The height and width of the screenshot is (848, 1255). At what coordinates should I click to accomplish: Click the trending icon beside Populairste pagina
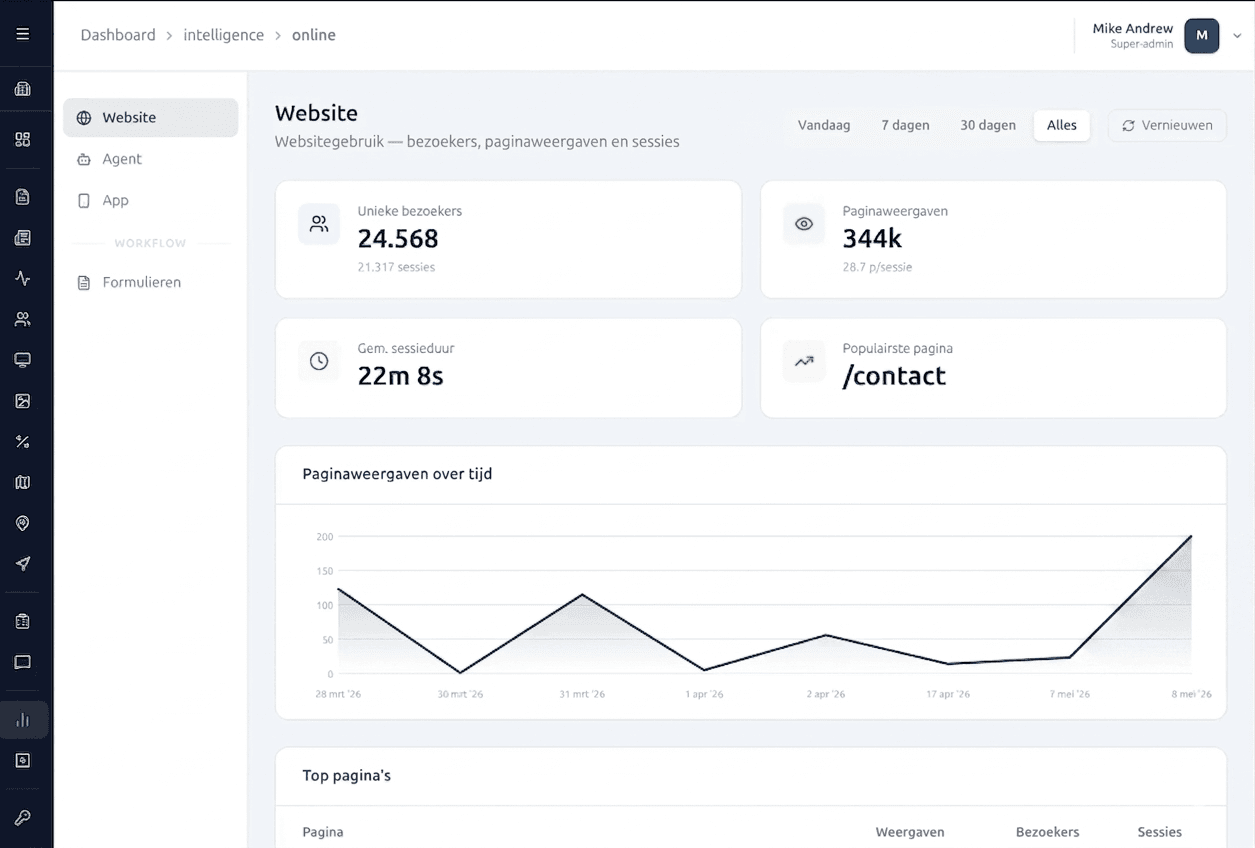pos(804,361)
